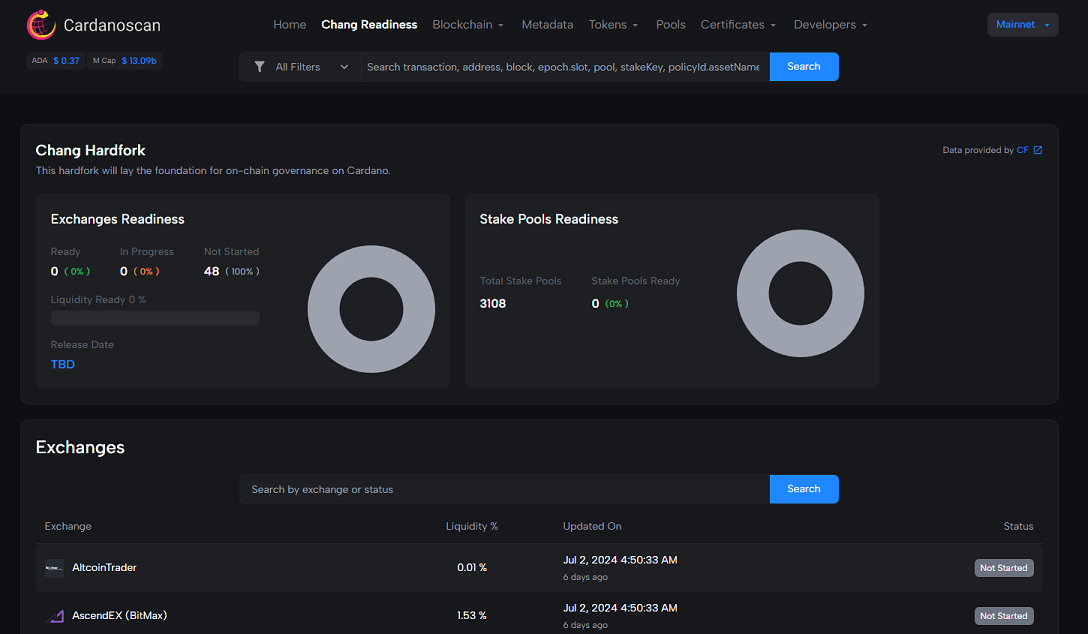Open the Metadata page
This screenshot has height=634, width=1088.
[x=547, y=25]
